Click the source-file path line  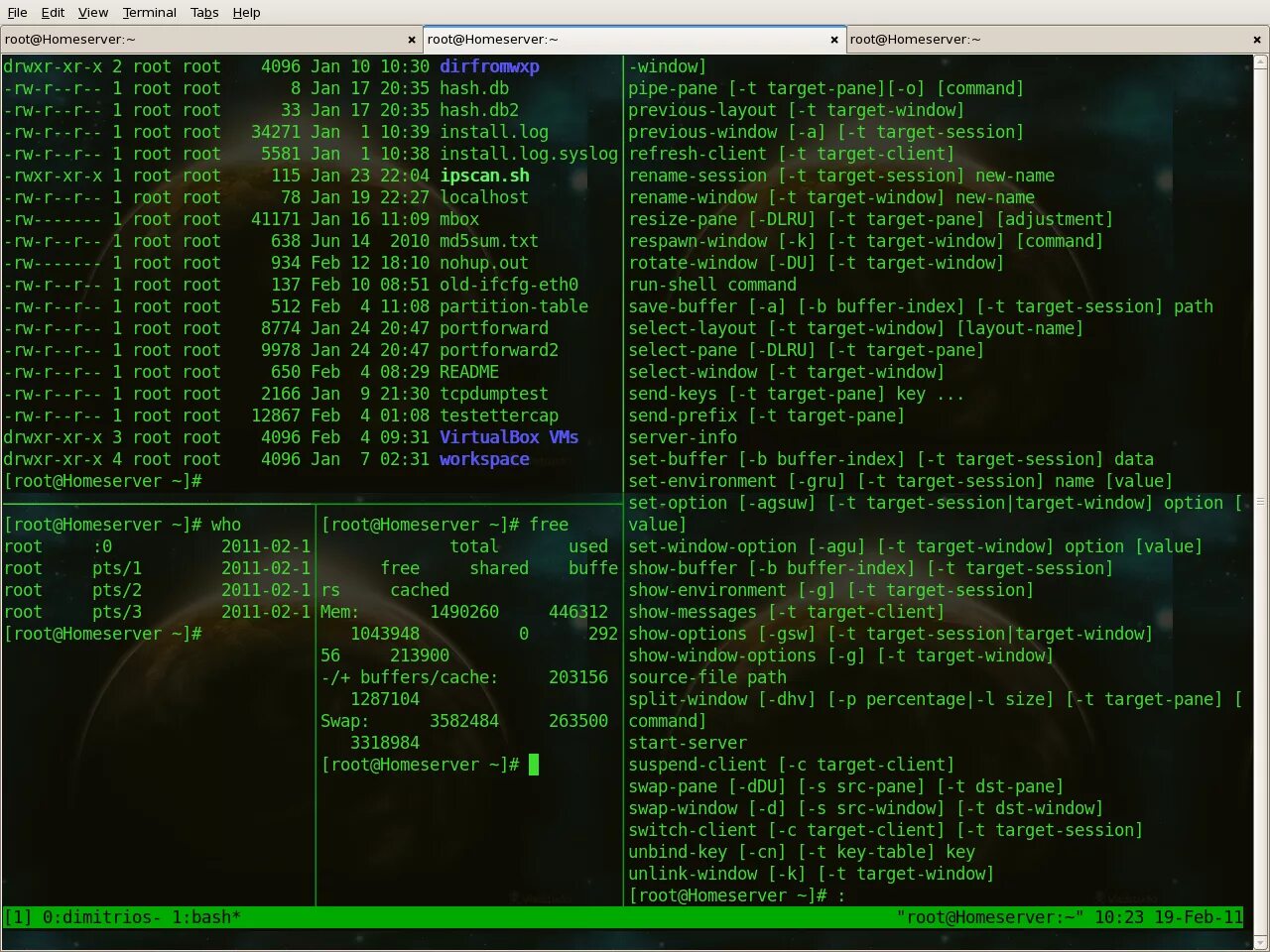(707, 677)
